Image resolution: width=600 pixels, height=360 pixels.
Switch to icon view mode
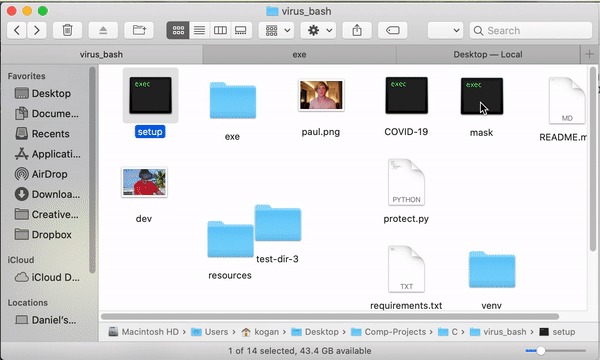tap(178, 30)
